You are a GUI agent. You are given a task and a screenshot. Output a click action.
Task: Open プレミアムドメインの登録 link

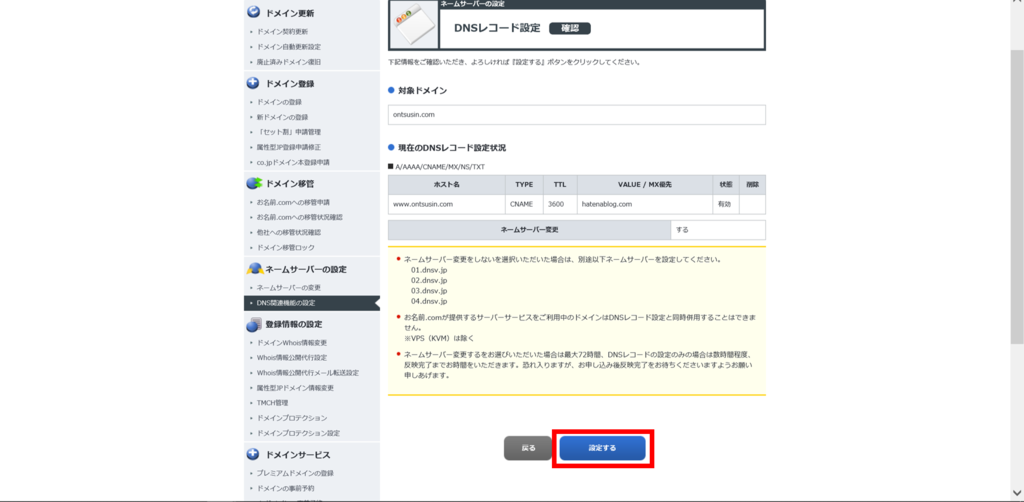pyautogui.click(x=295, y=473)
